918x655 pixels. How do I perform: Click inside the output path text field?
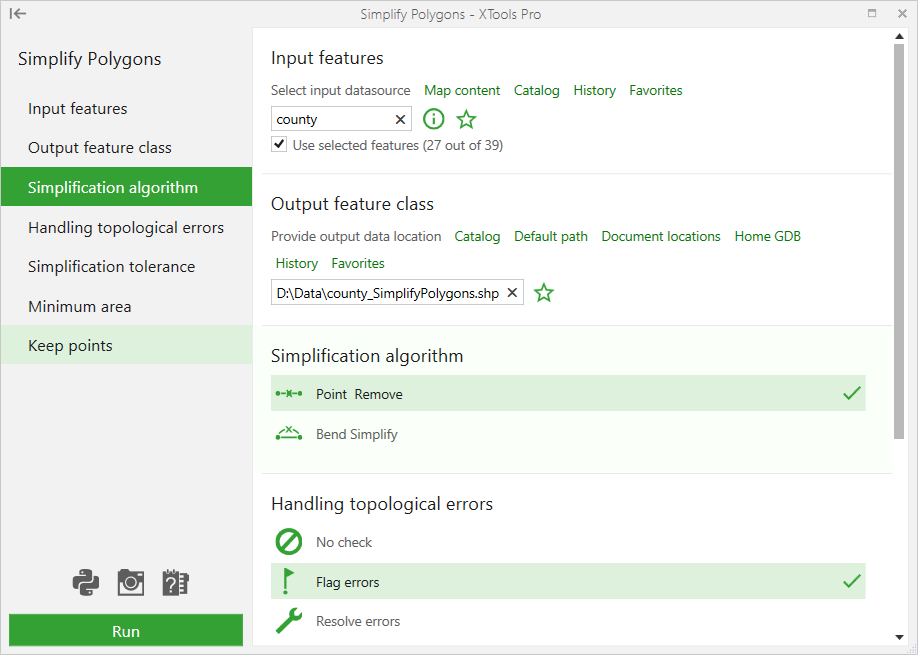click(388, 293)
